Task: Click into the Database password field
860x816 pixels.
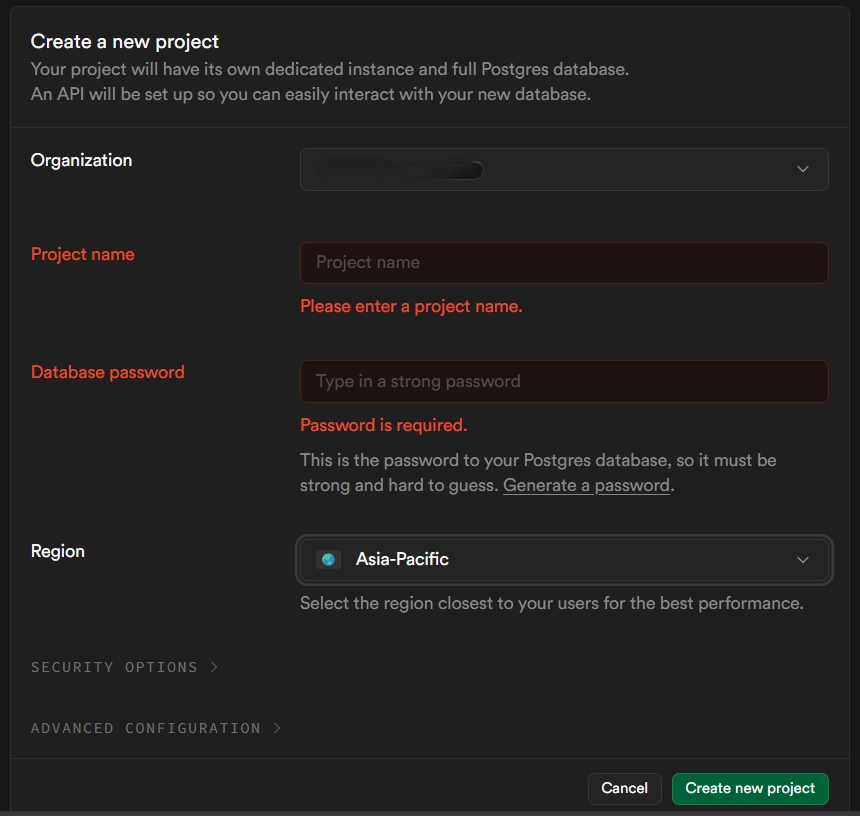Action: point(563,381)
